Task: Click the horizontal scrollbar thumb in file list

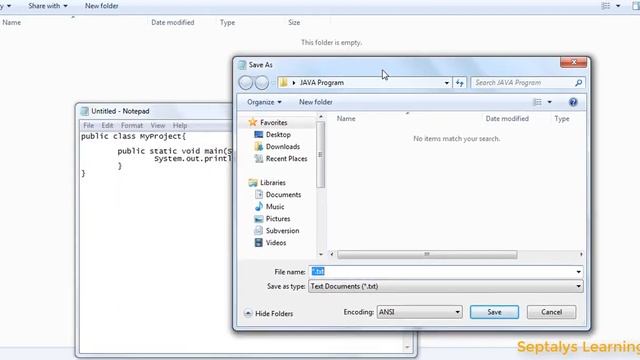Action: coord(427,254)
